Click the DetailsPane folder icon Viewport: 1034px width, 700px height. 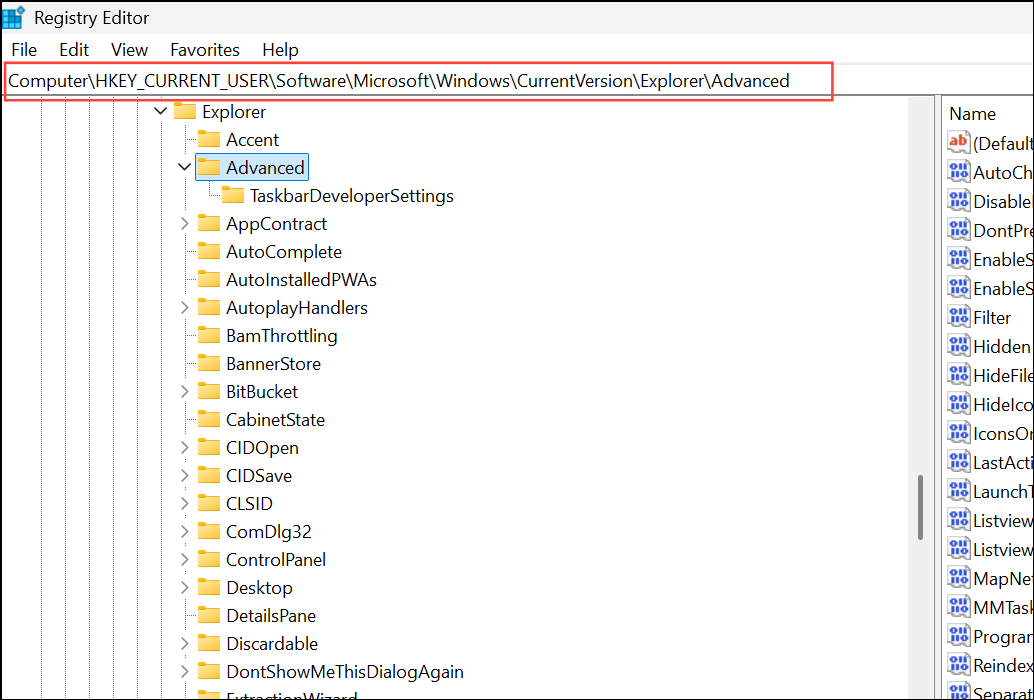coord(209,616)
